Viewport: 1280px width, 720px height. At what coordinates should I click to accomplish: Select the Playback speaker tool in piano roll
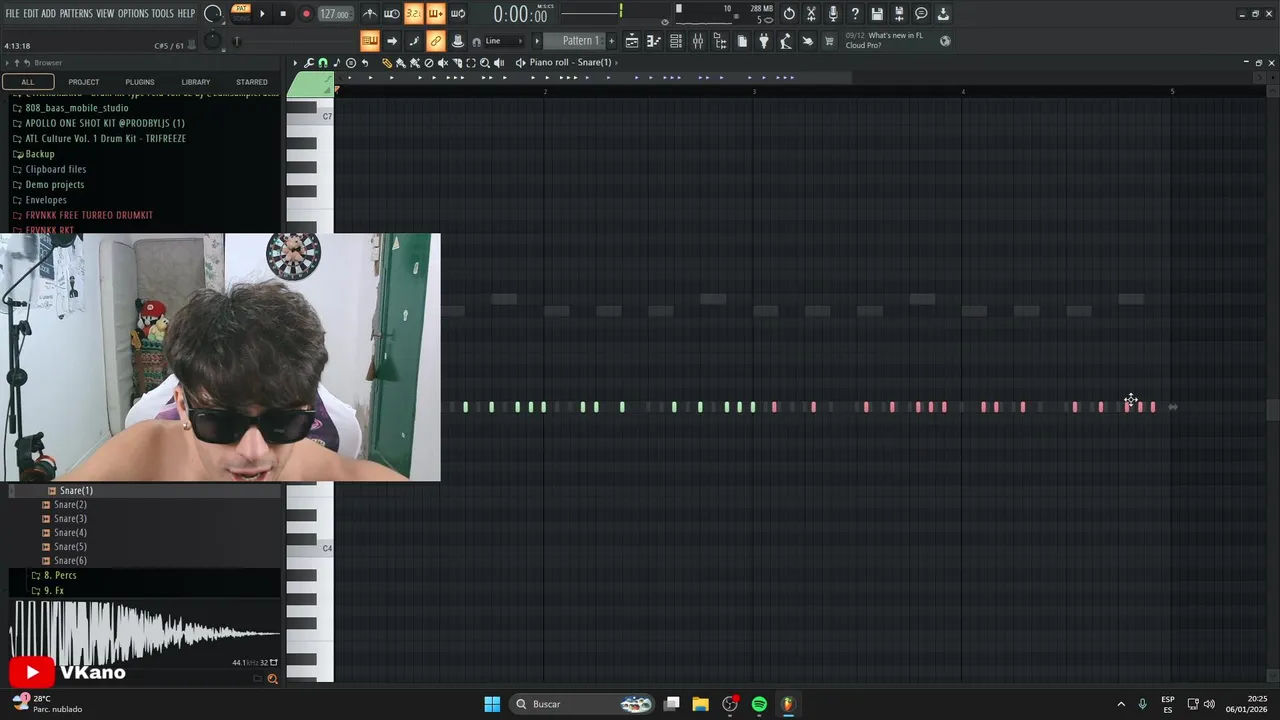point(499,63)
